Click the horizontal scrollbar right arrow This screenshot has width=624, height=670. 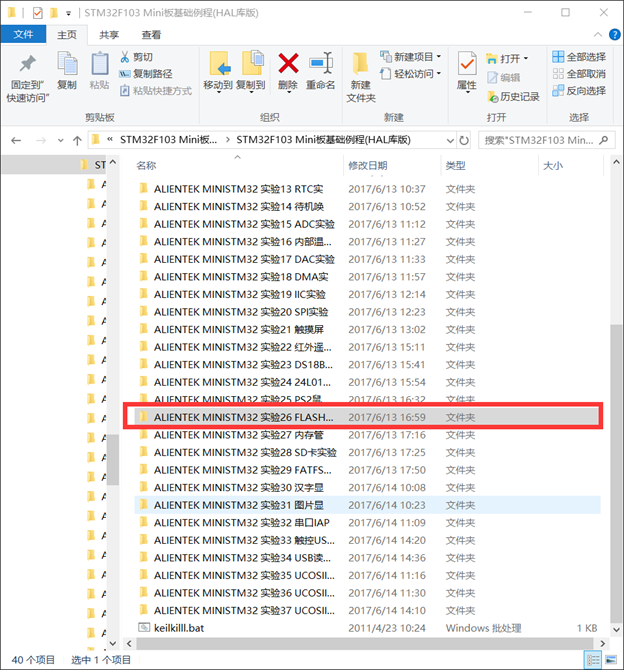click(x=603, y=643)
